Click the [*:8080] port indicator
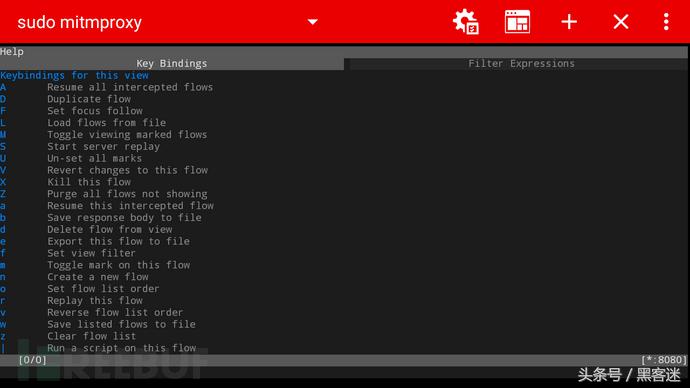Image resolution: width=690 pixels, height=388 pixels. tap(664, 360)
